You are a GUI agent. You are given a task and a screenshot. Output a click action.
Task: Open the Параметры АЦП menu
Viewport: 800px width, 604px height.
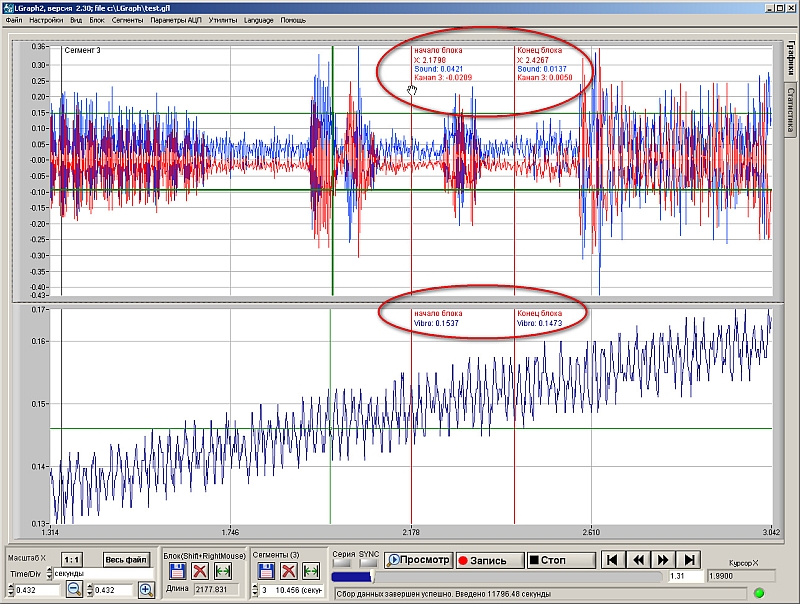pyautogui.click(x=176, y=20)
